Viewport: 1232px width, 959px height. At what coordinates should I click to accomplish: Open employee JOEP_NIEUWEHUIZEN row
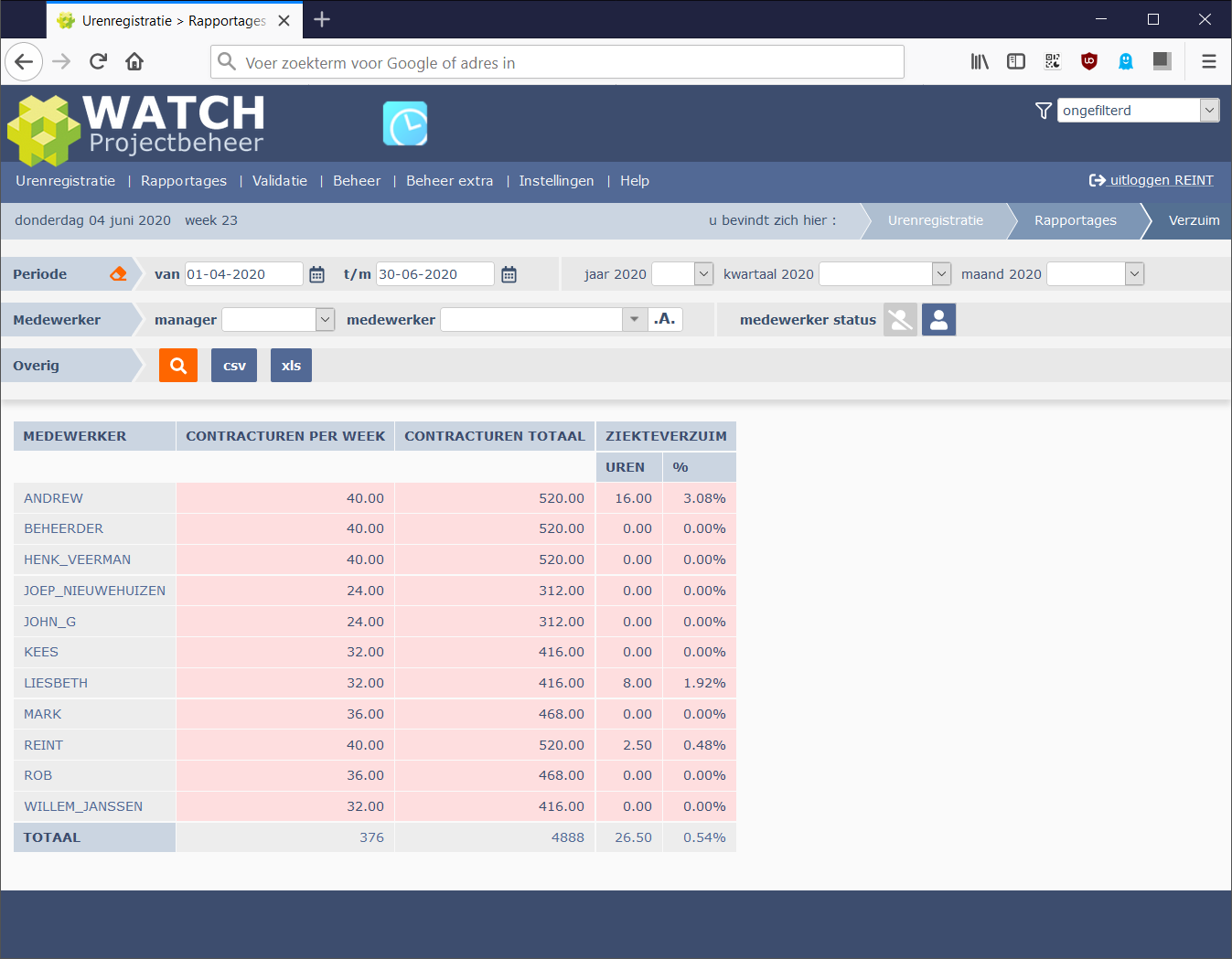click(94, 591)
